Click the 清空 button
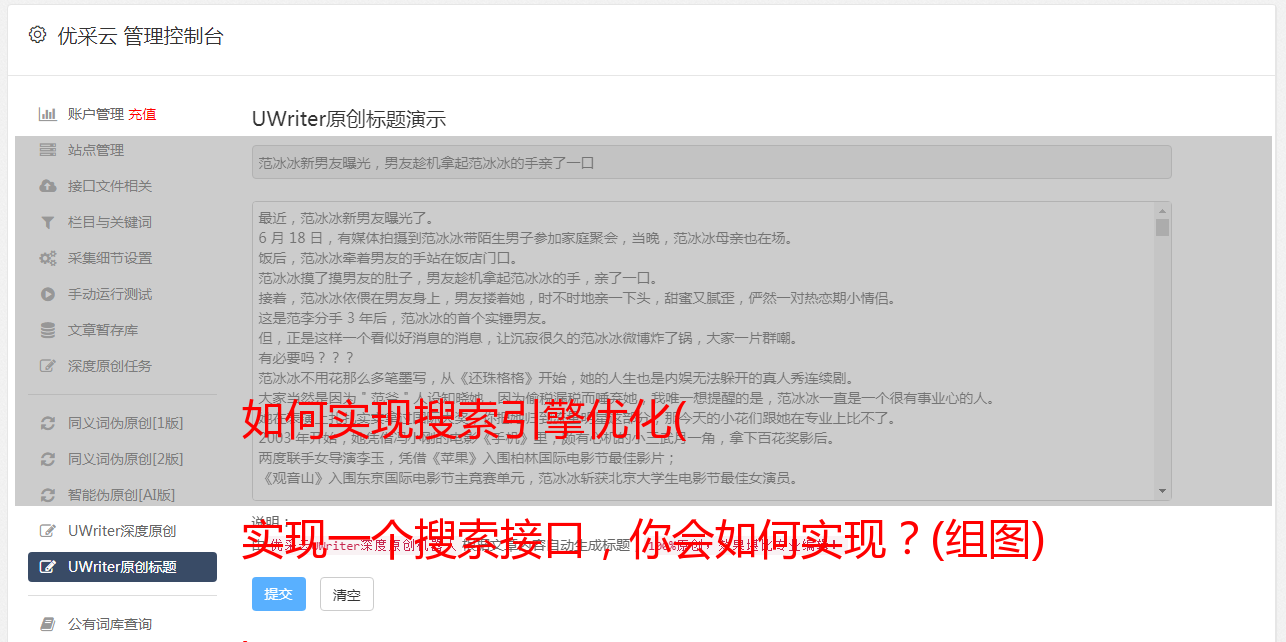The image size is (1286, 642). 347,594
